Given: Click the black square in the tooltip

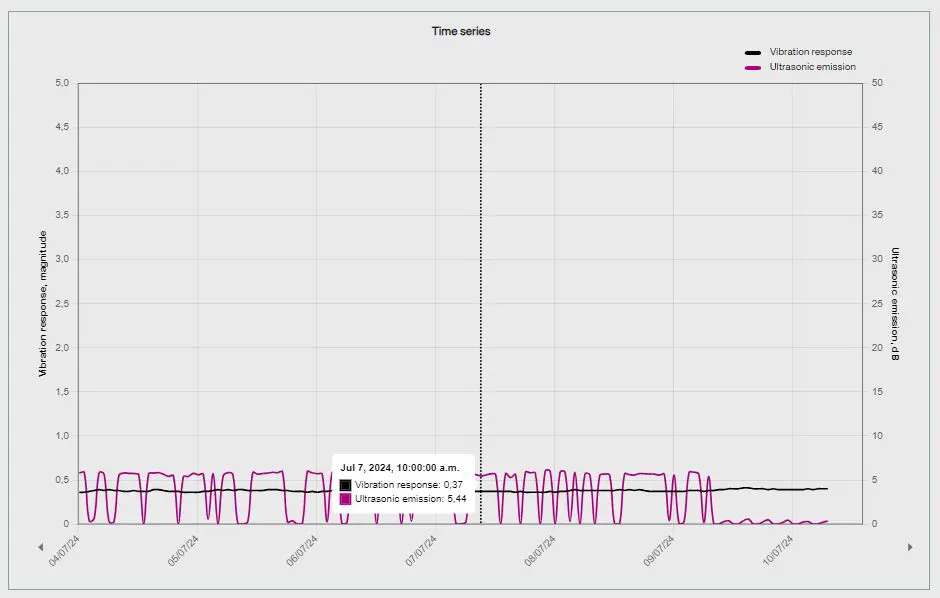Looking at the screenshot, I should (346, 484).
